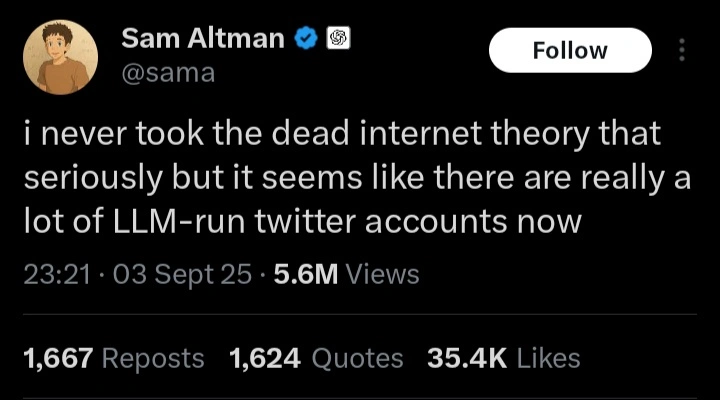Show the 35.4K count of likes
The height and width of the screenshot is (400, 720).
[465, 358]
